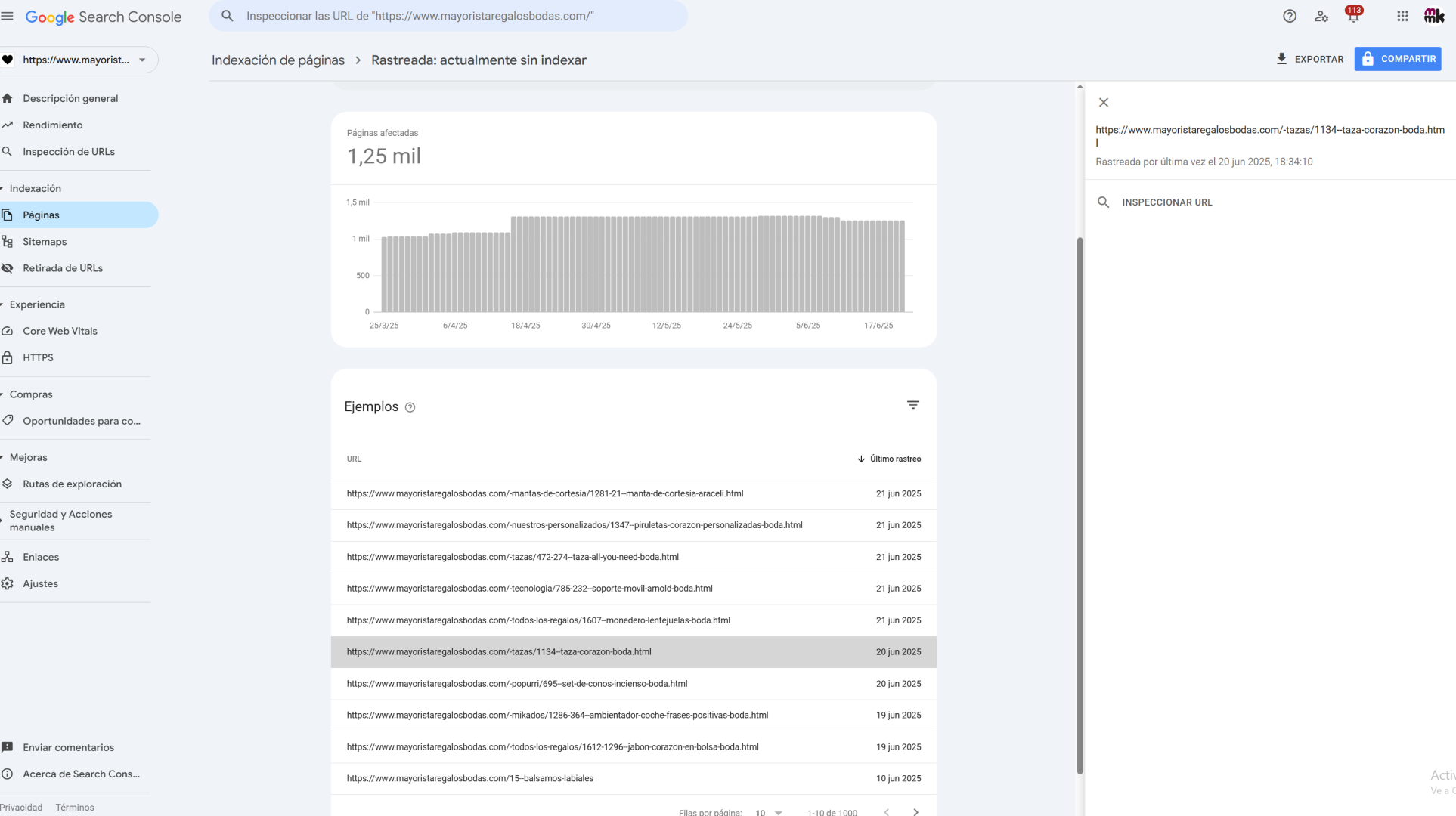Collapse the Indexación section
The width and height of the screenshot is (1456, 816).
(x=36, y=188)
